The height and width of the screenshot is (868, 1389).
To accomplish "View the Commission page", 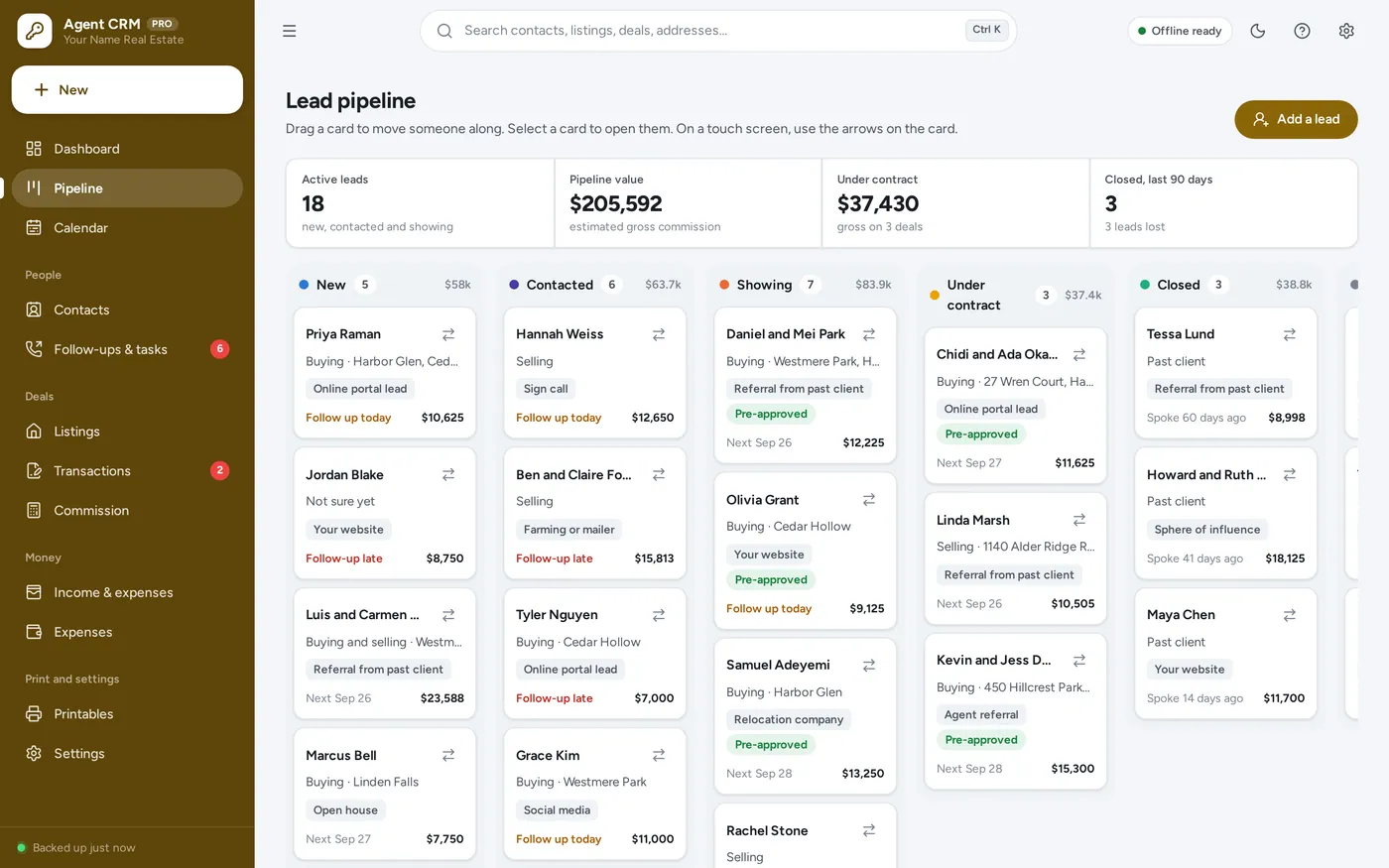I will tap(127, 511).
